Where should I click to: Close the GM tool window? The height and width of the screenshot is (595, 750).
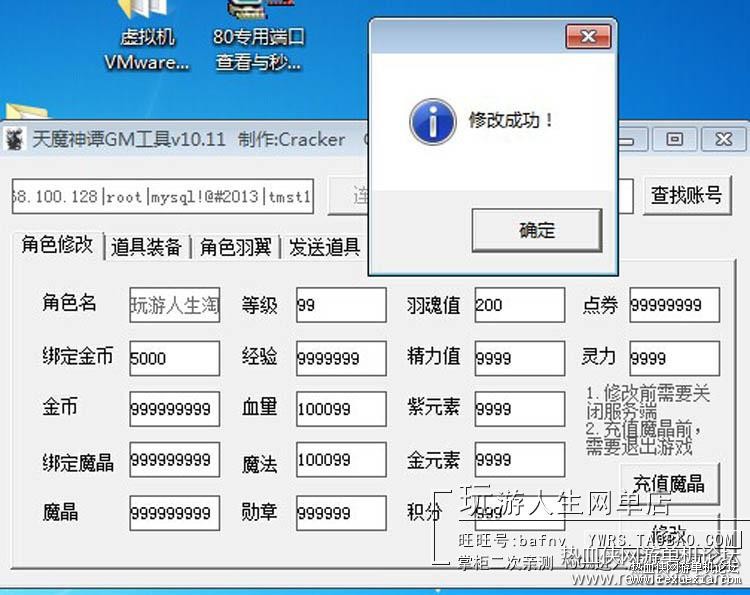pos(724,139)
